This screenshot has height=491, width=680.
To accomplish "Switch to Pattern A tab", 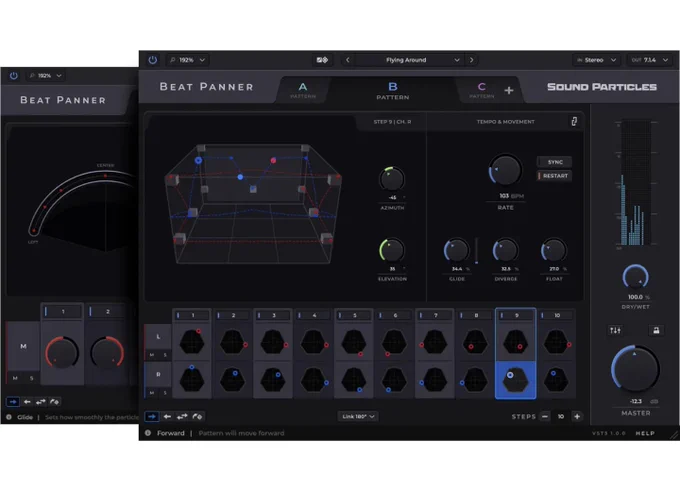I will tap(303, 90).
